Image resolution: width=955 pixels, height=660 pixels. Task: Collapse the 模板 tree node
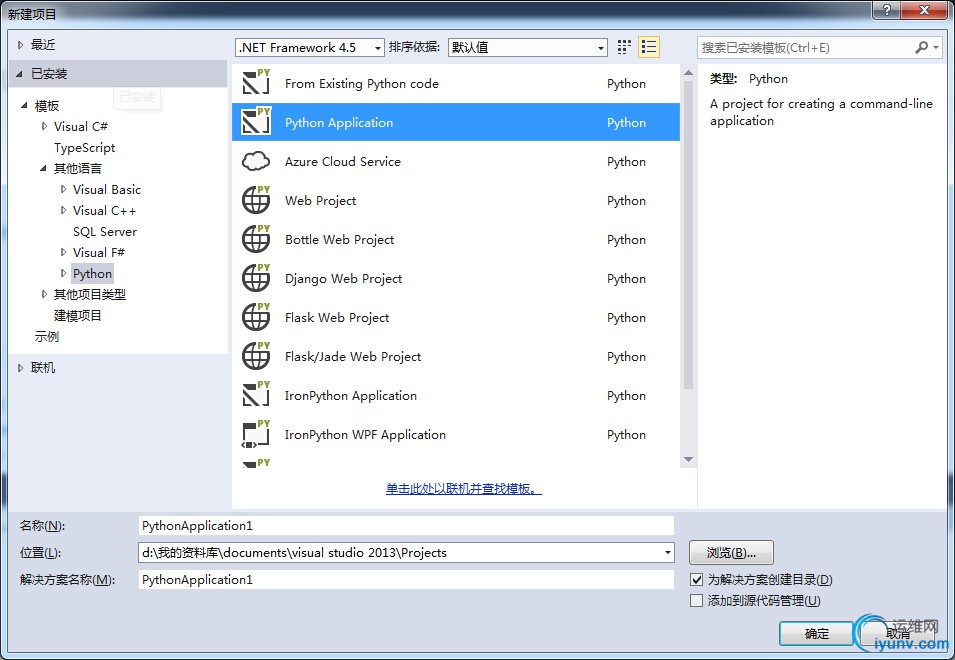(24, 105)
